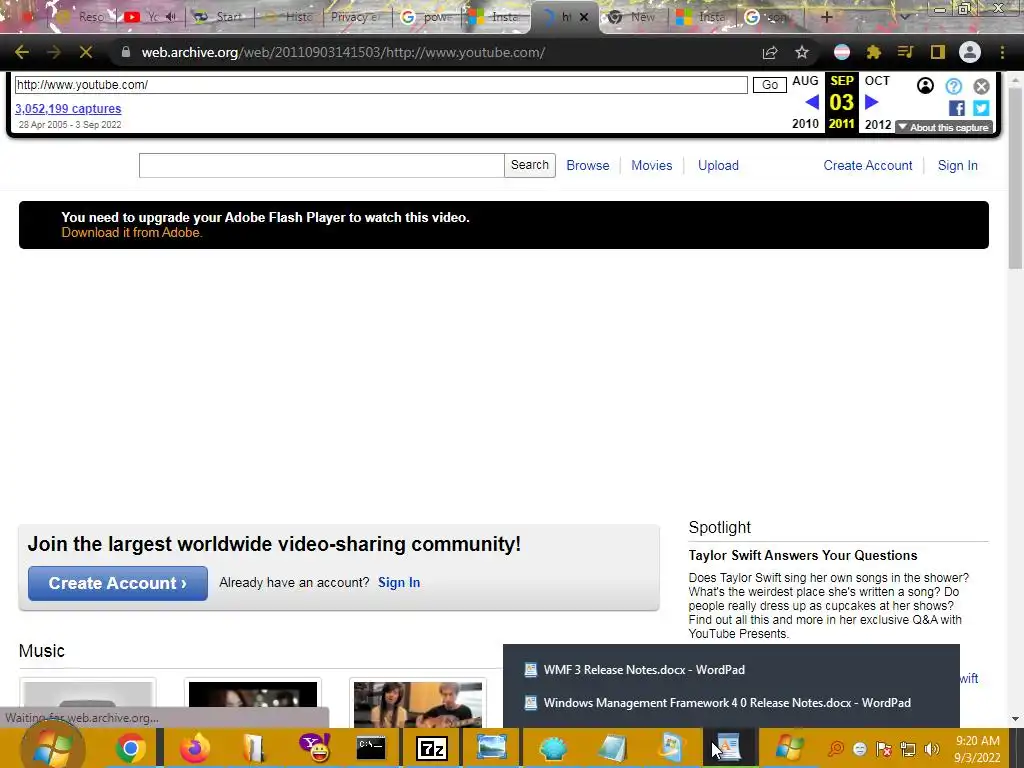1024x768 pixels.
Task: Click the page vertical scrollbar thumb
Action: point(1015,176)
